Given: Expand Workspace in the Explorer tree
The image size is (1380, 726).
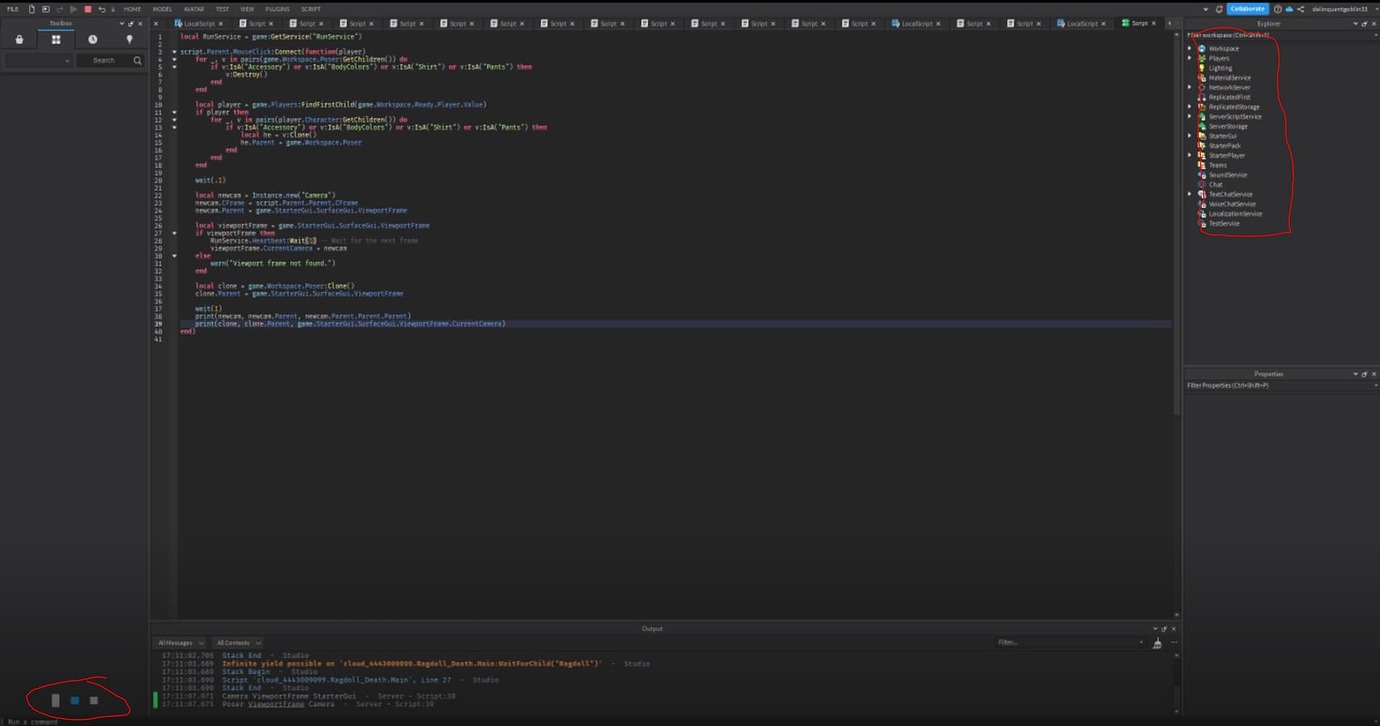Looking at the screenshot, I should point(1189,48).
